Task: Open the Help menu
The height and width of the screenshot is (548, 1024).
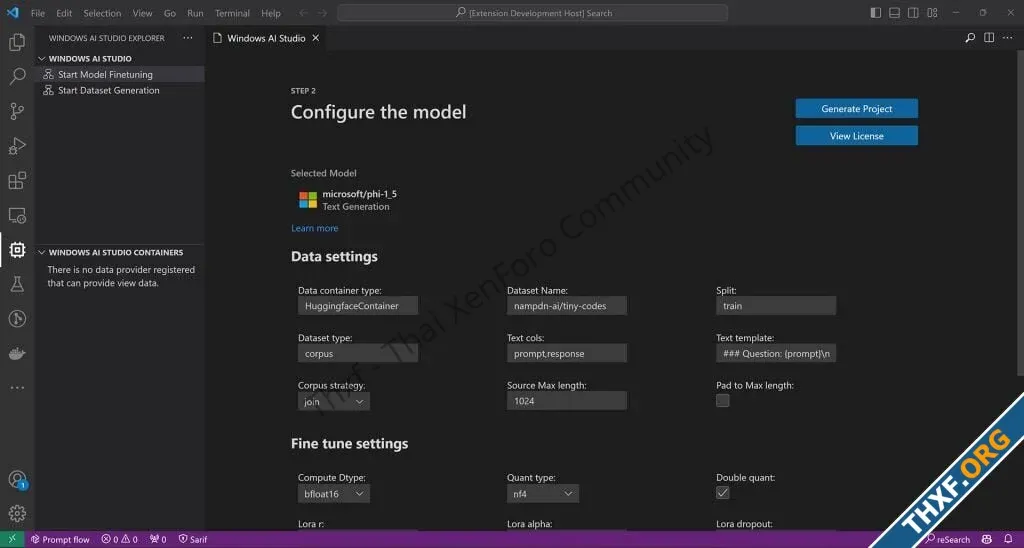Action: (271, 13)
